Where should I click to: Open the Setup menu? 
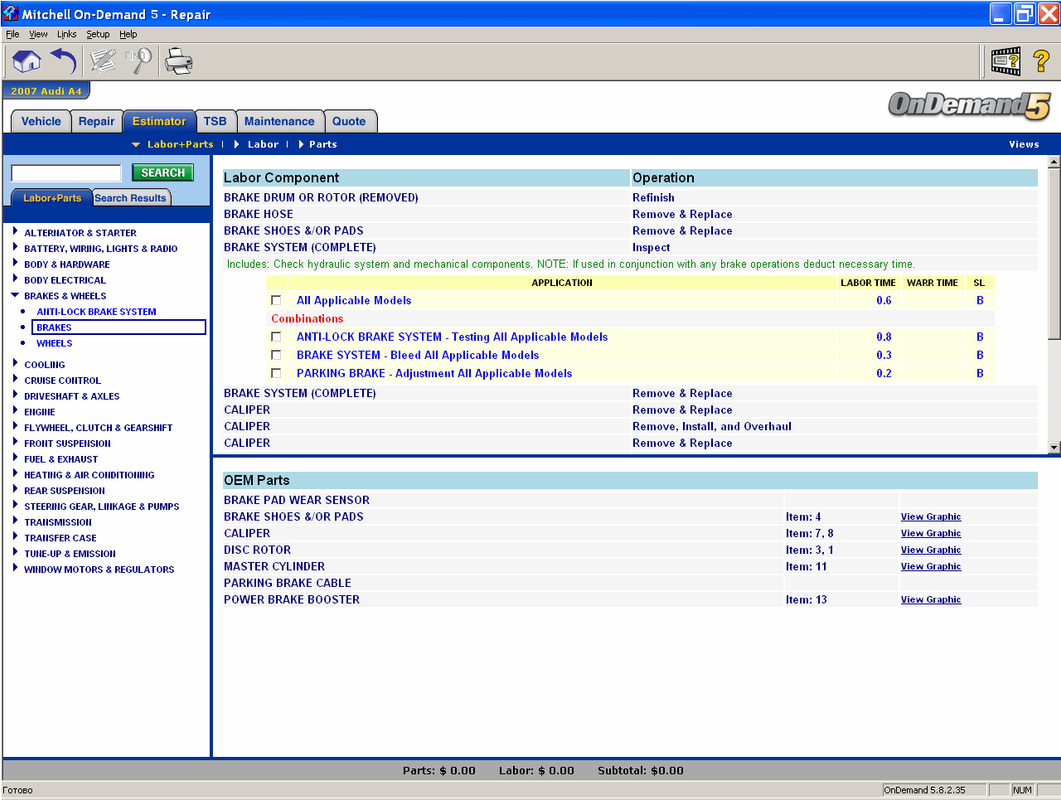click(x=97, y=34)
